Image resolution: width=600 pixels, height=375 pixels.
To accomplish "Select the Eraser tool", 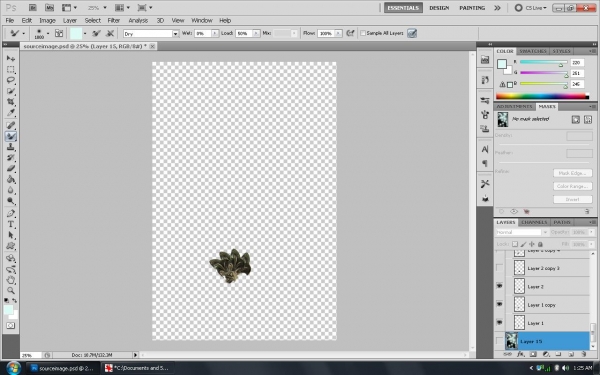I will pos(11,168).
